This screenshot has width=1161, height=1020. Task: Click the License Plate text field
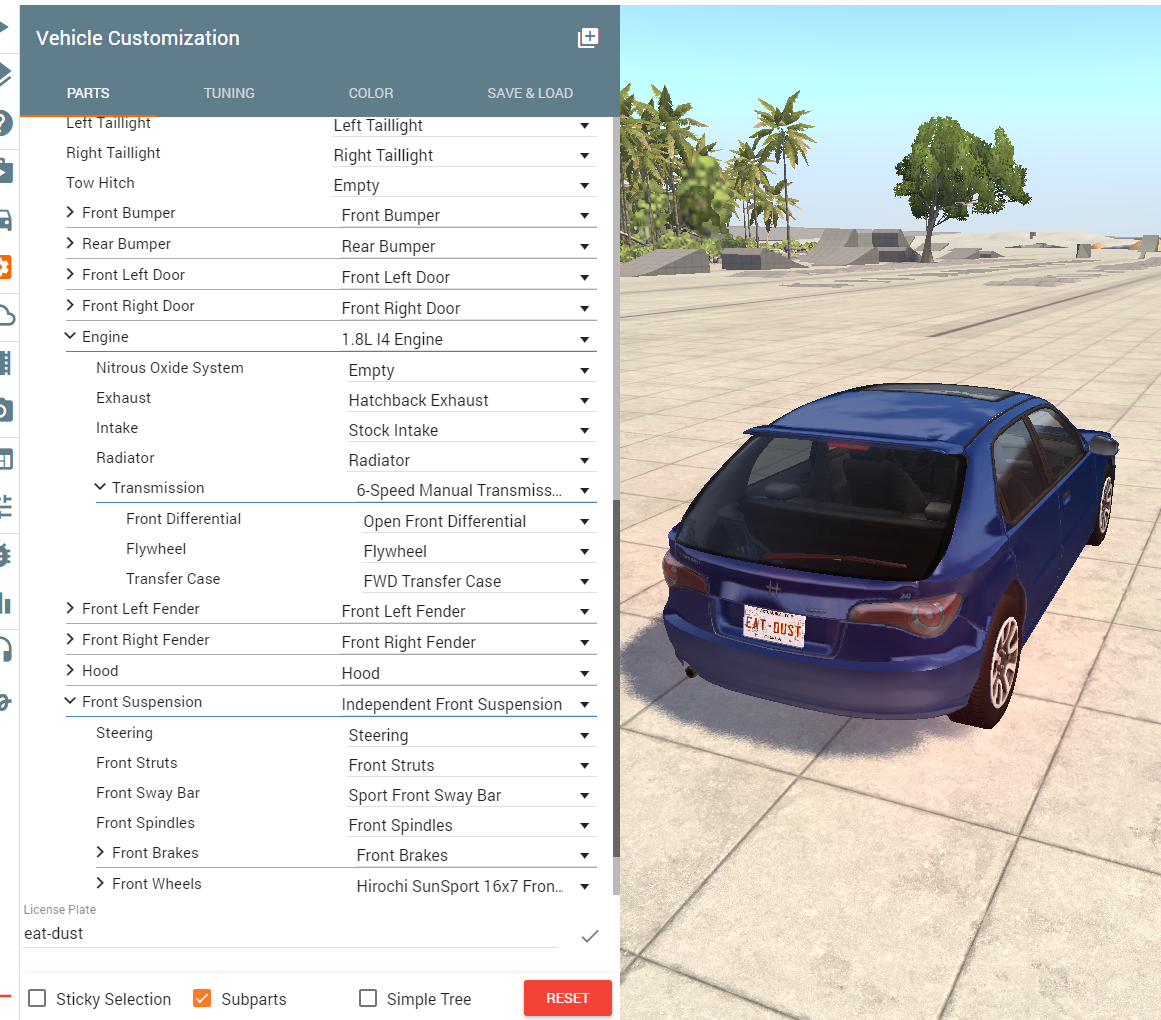(x=290, y=933)
